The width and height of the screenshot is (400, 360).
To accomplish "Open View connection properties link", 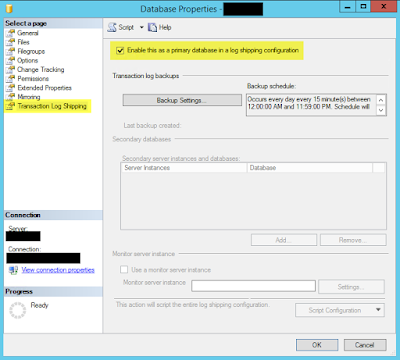I will click(58, 270).
